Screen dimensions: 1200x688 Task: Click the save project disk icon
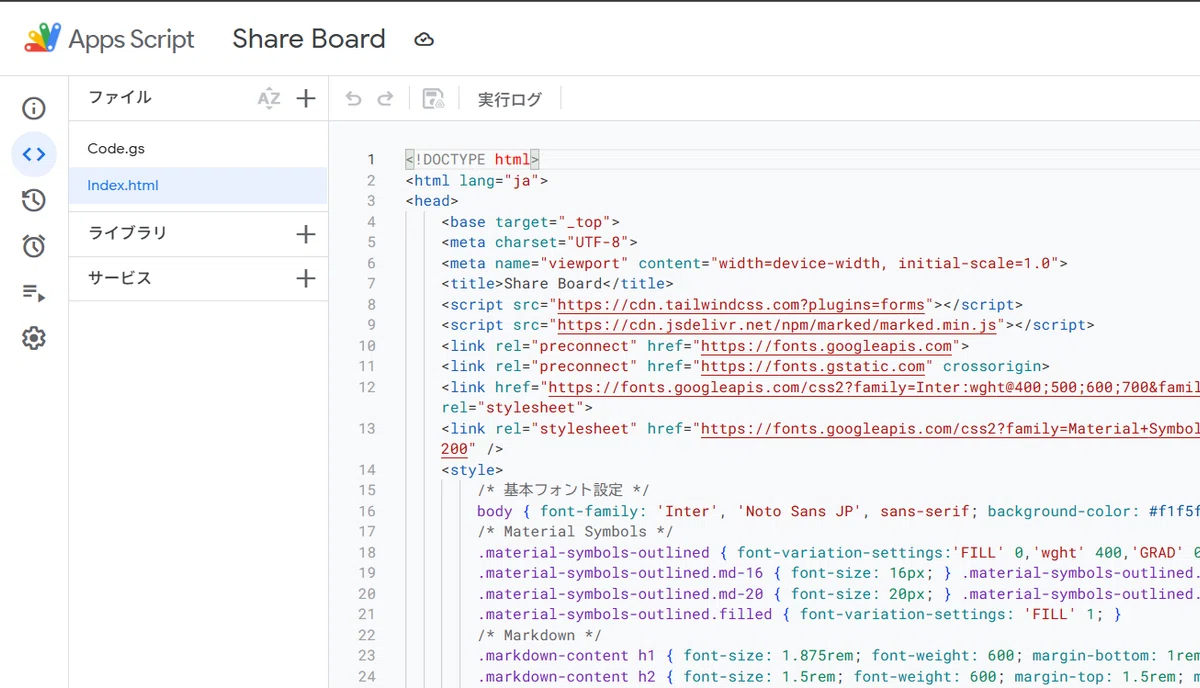point(433,98)
